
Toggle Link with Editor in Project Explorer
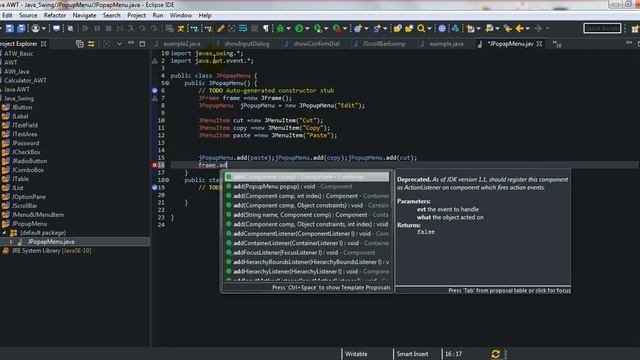point(91,44)
